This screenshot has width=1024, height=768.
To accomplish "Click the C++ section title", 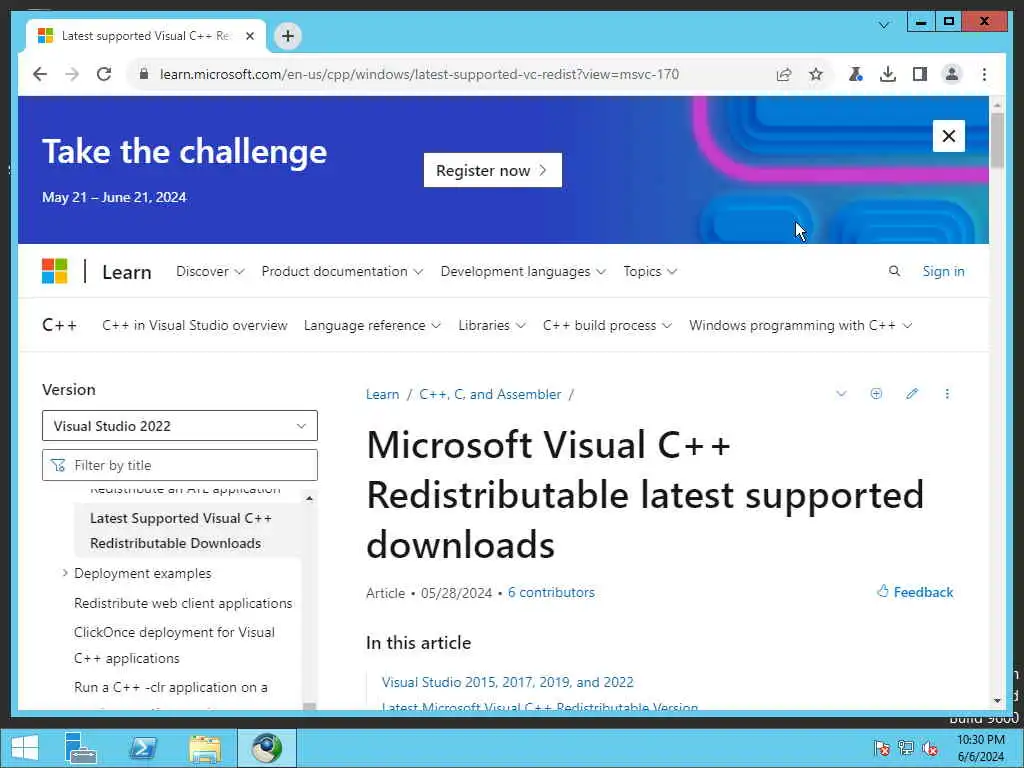I will point(59,325).
